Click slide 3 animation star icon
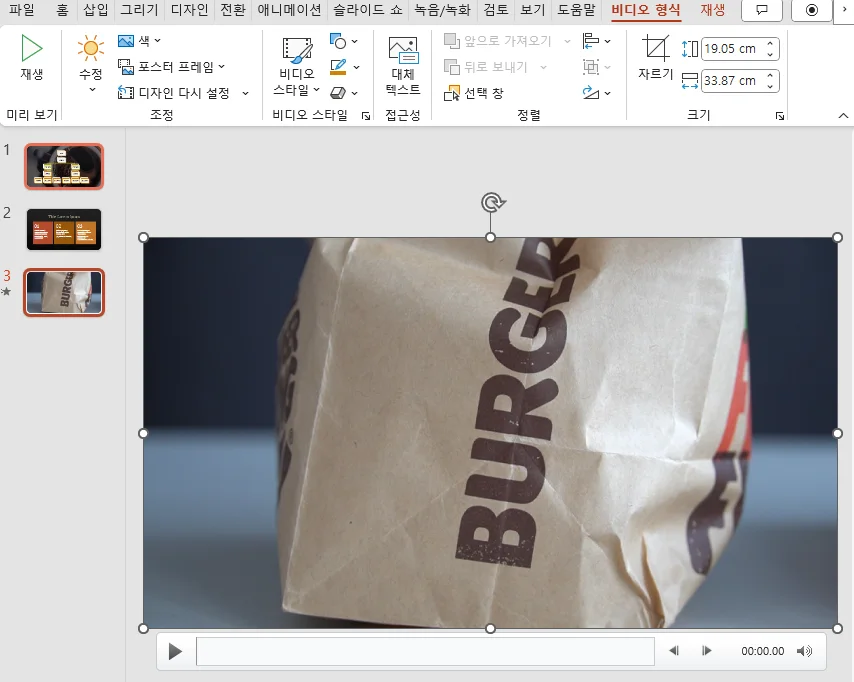 pos(7,291)
